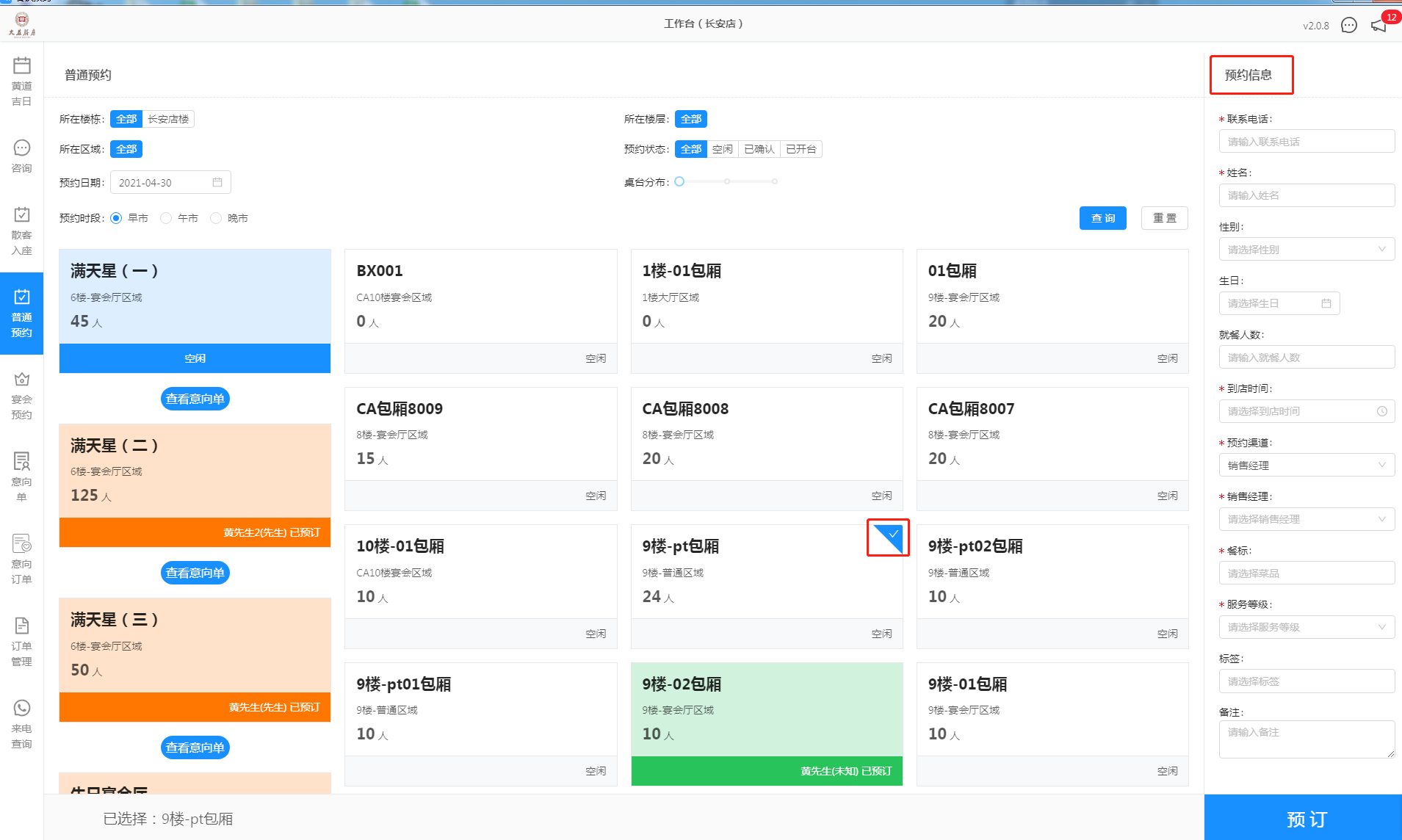
Task: Open 咨询 in the sidebar
Action: (22, 156)
